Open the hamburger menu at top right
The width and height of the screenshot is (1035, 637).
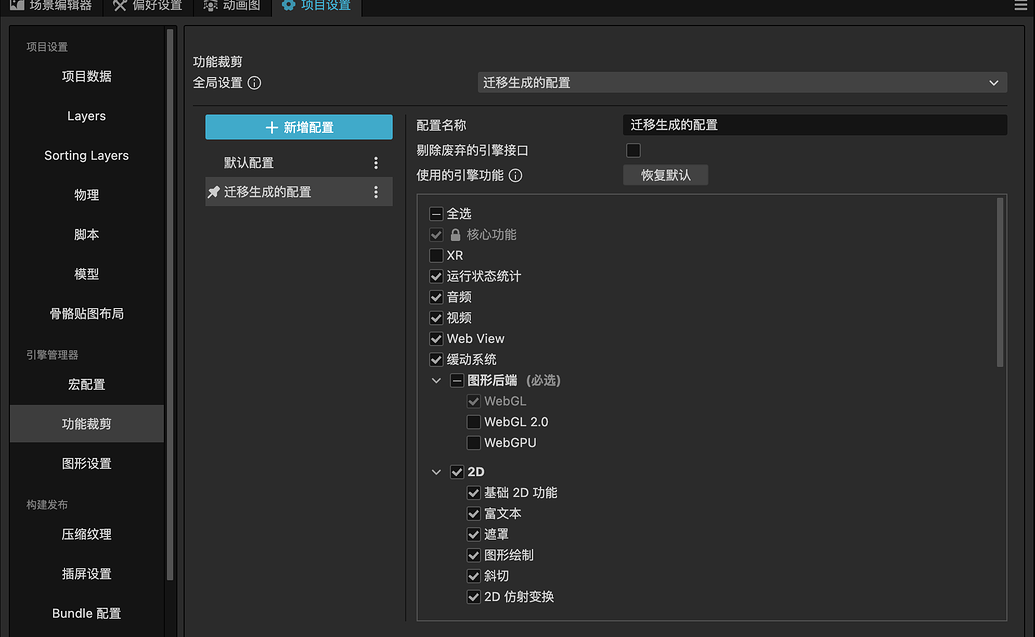[x=1020, y=7]
